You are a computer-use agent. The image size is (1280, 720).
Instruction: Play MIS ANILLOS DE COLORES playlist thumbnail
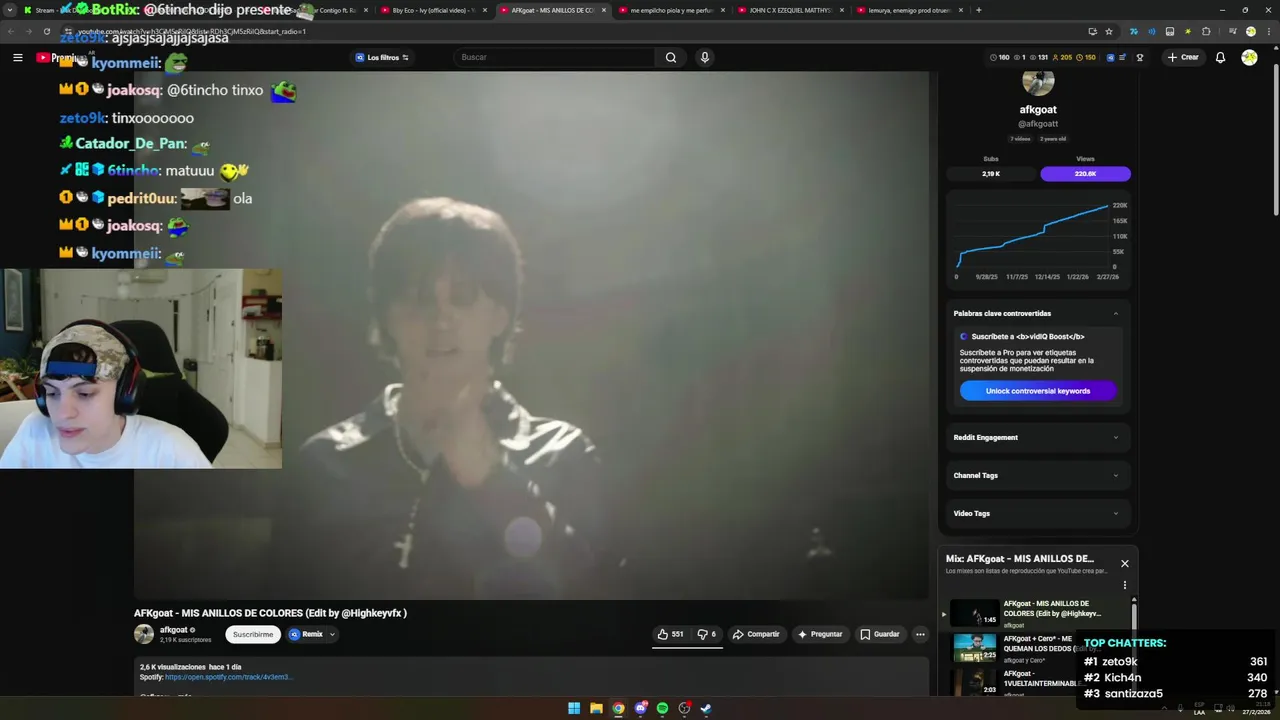[x=974, y=612]
